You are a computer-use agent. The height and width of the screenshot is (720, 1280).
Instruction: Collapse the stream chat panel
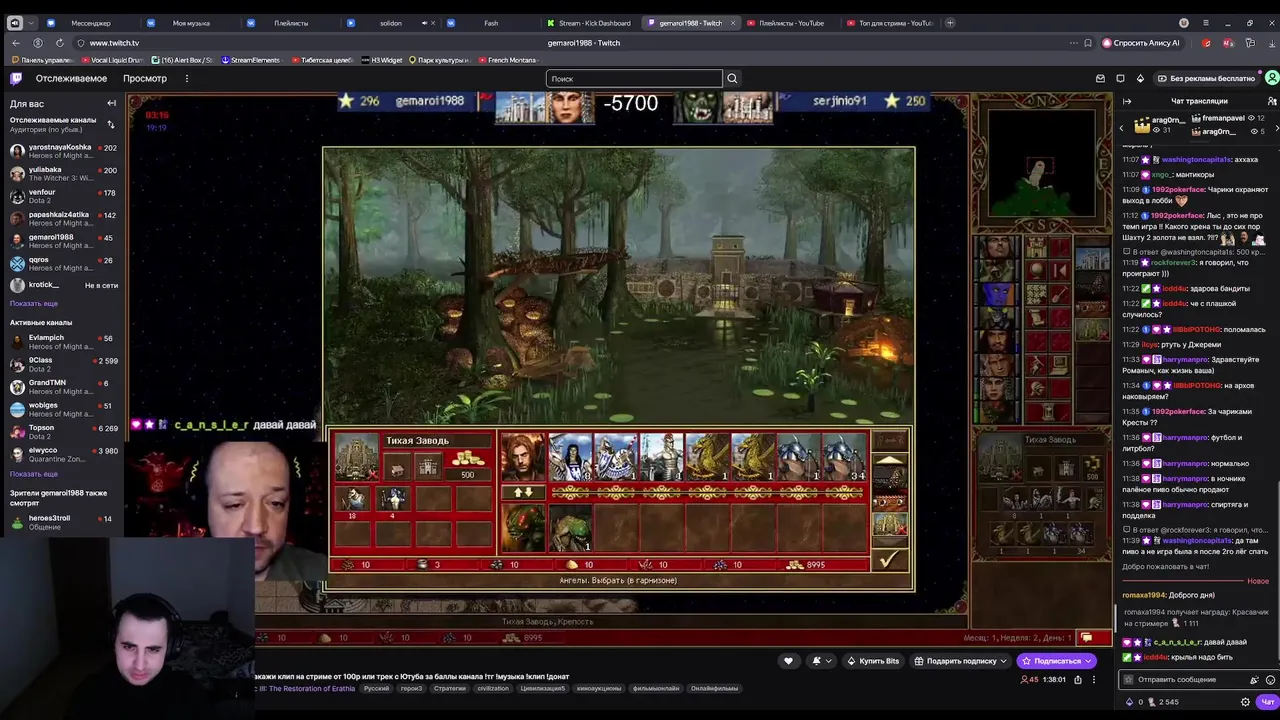pos(1127,101)
